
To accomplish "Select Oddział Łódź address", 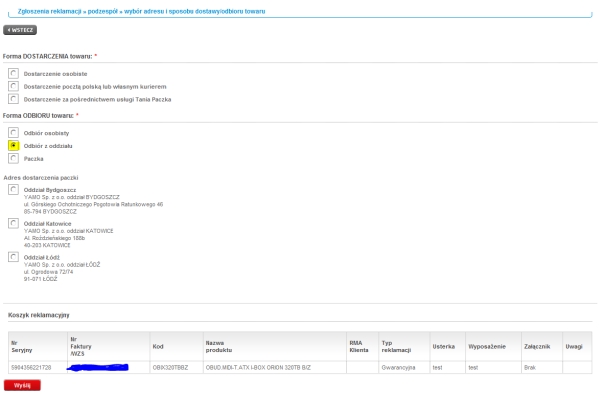I will [13, 257].
